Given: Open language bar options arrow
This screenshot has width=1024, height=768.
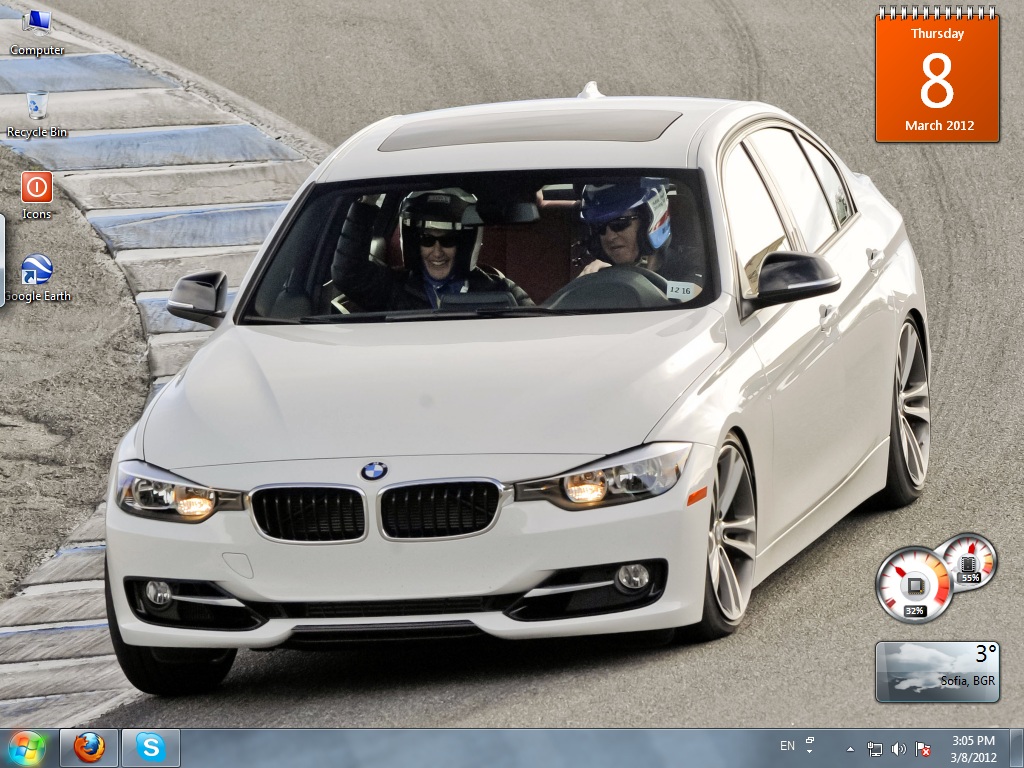Looking at the screenshot, I should point(810,752).
